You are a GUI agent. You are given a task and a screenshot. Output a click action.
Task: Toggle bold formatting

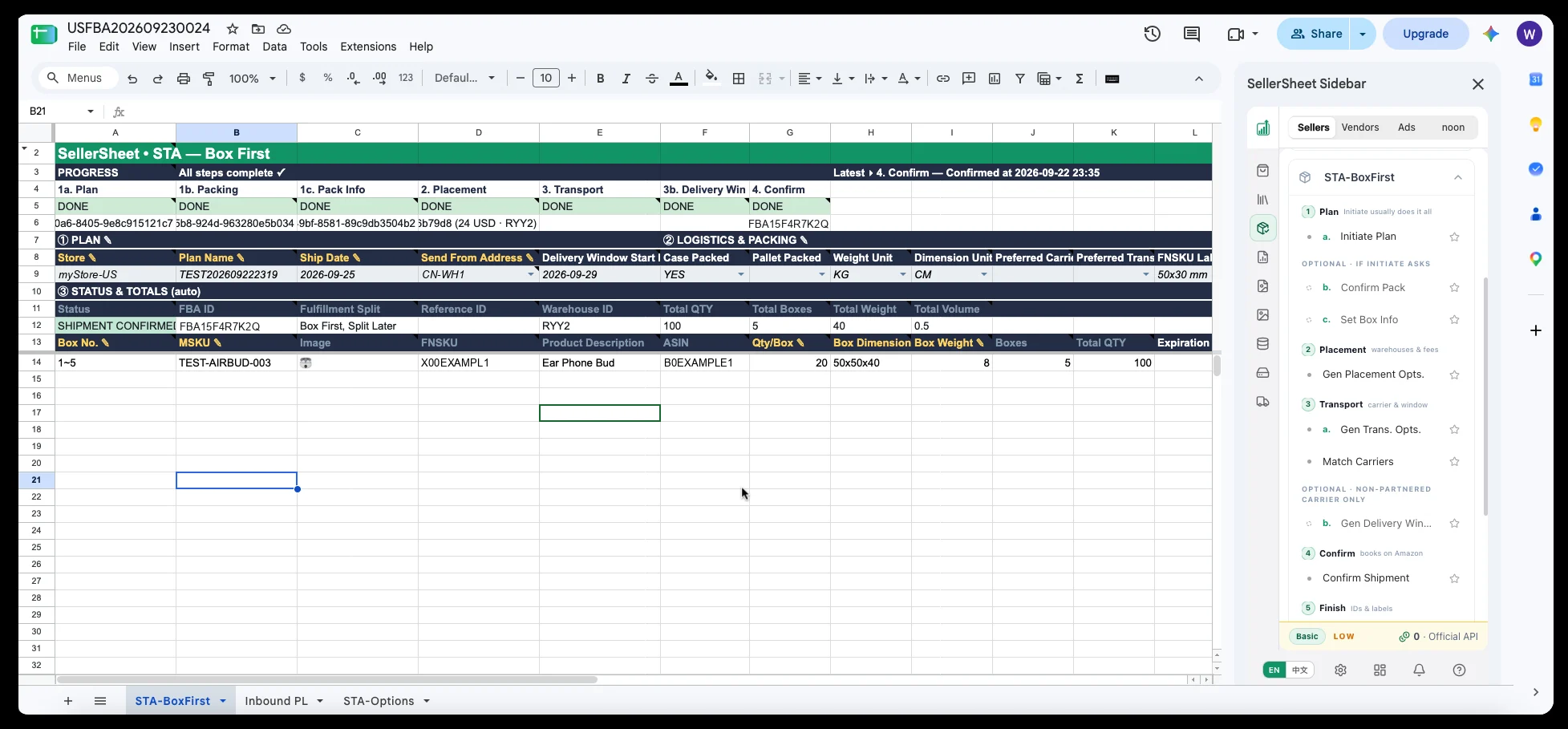[601, 79]
